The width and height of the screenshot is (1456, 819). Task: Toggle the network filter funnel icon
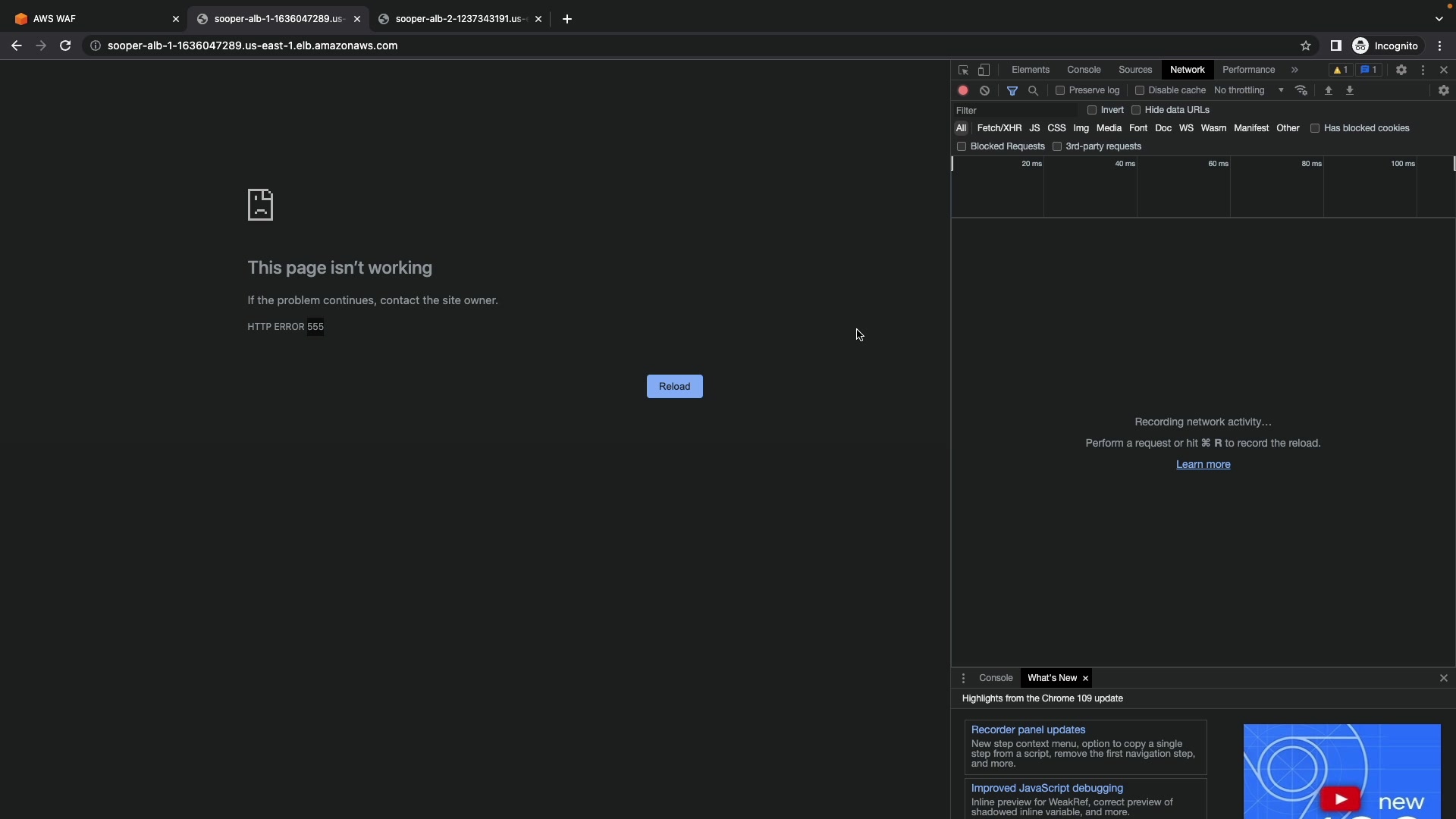coord(1012,90)
